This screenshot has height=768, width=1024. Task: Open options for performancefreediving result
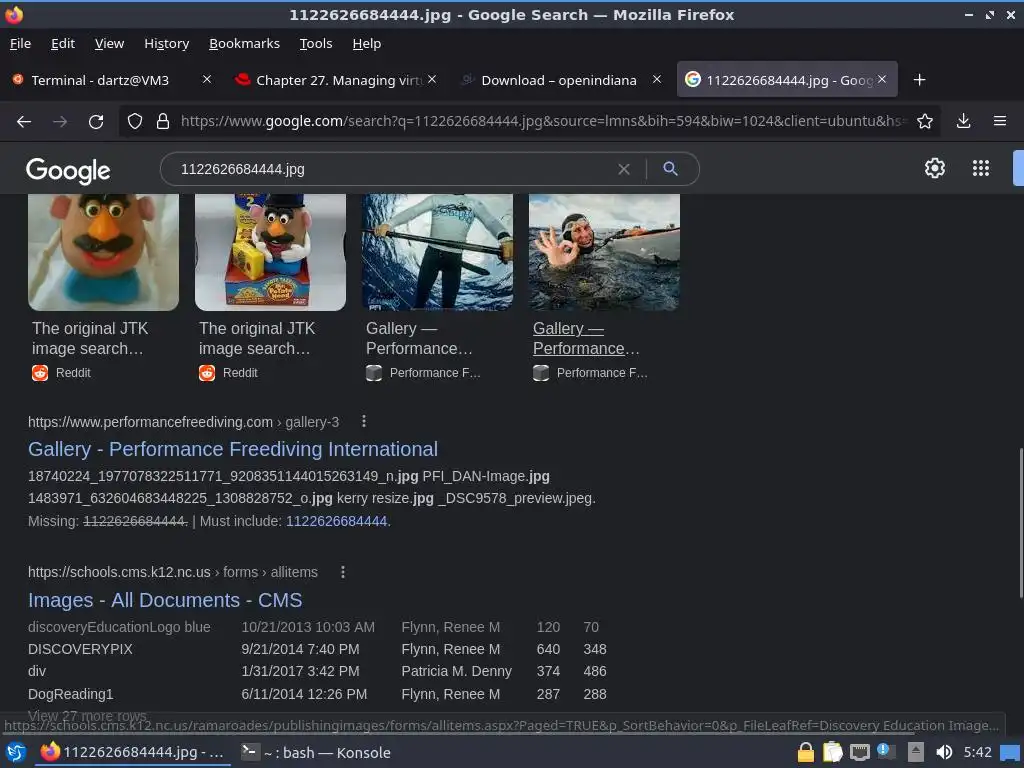tap(364, 422)
